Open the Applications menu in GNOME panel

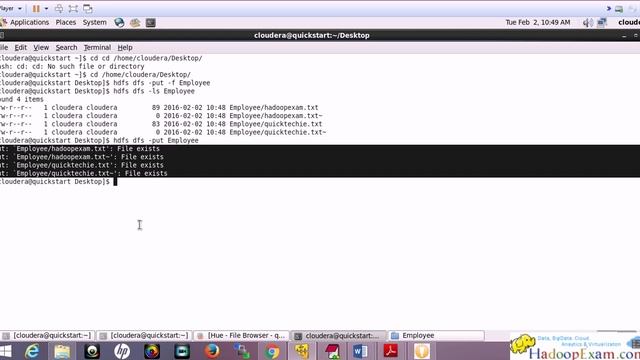tap(29, 22)
